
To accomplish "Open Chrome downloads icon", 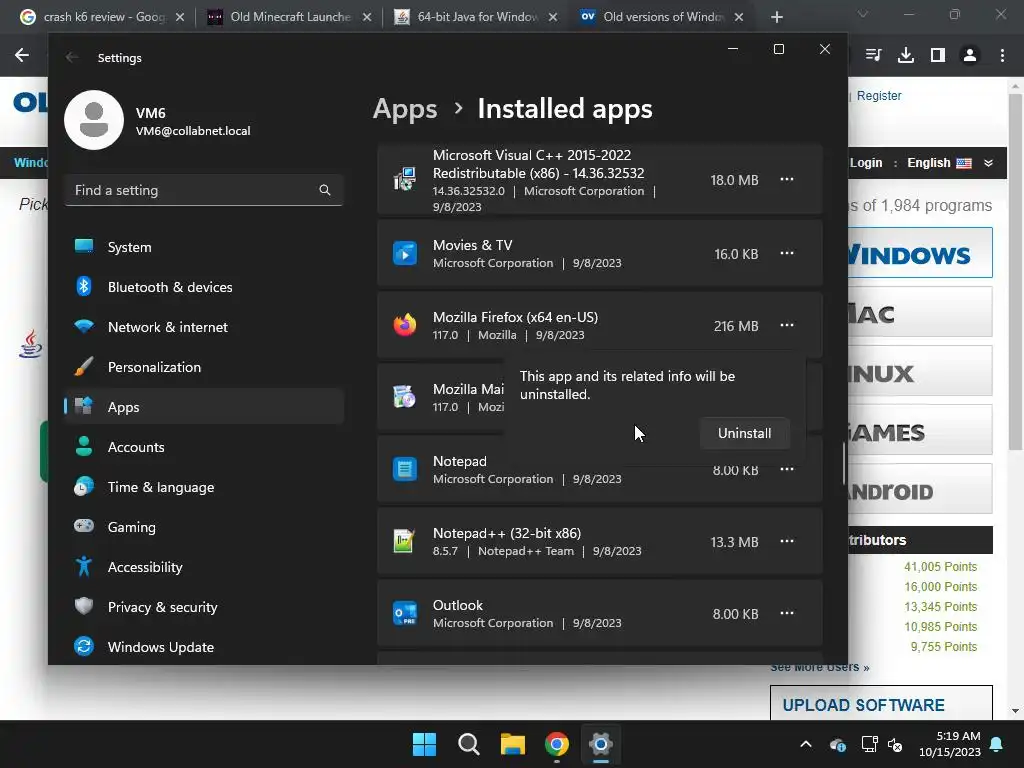I will click(x=906, y=55).
